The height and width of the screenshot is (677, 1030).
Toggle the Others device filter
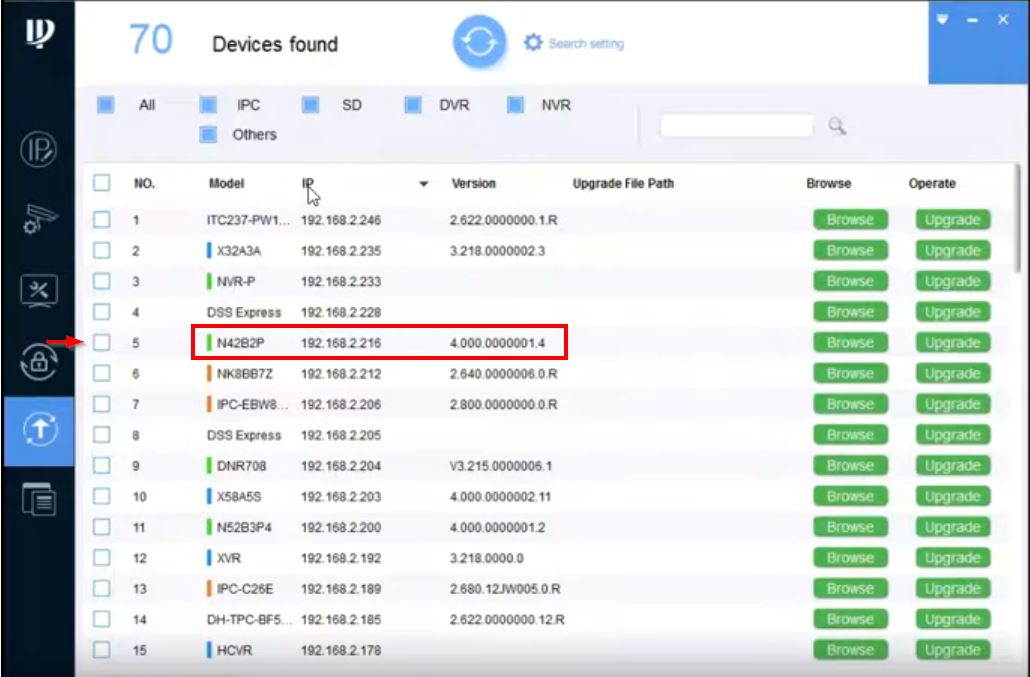[x=208, y=135]
